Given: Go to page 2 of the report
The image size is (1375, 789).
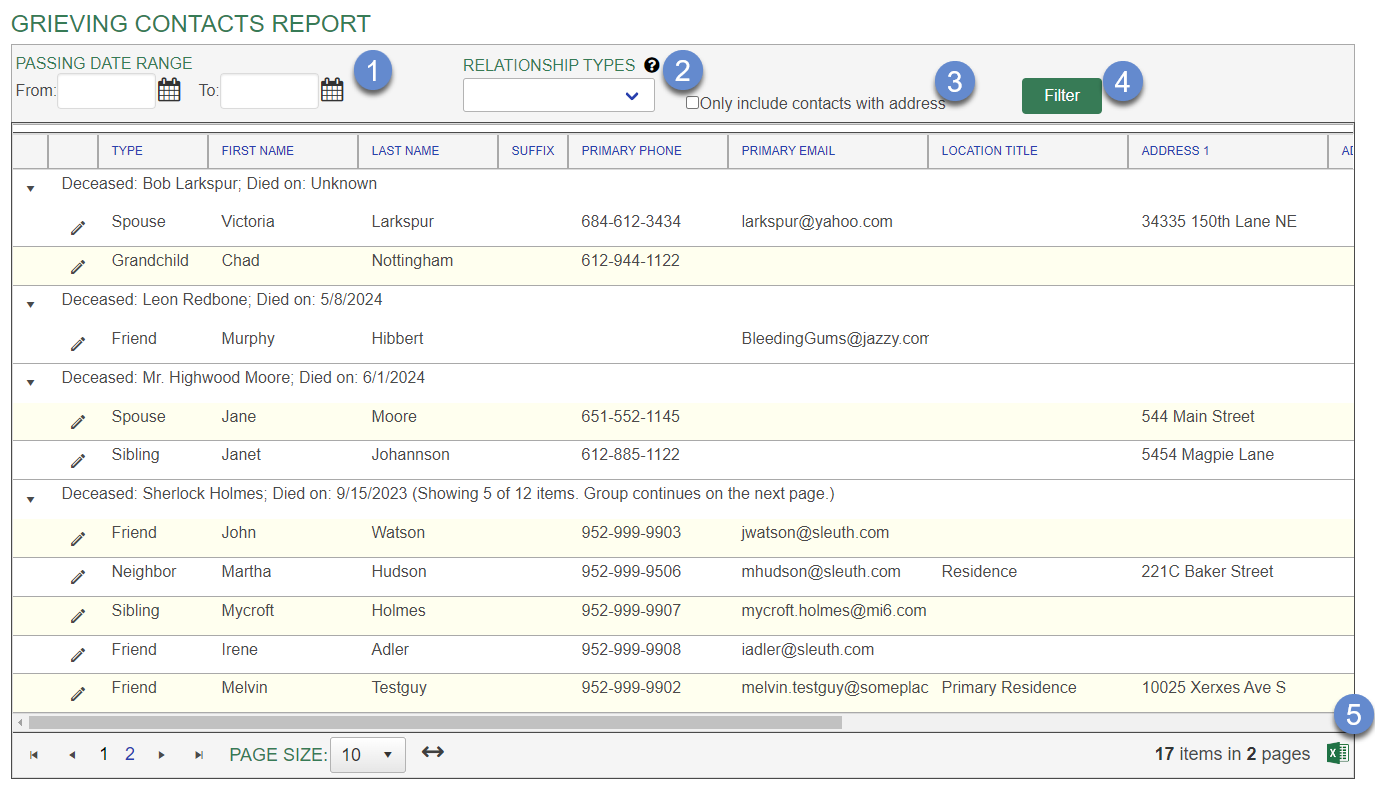Looking at the screenshot, I should [x=130, y=755].
